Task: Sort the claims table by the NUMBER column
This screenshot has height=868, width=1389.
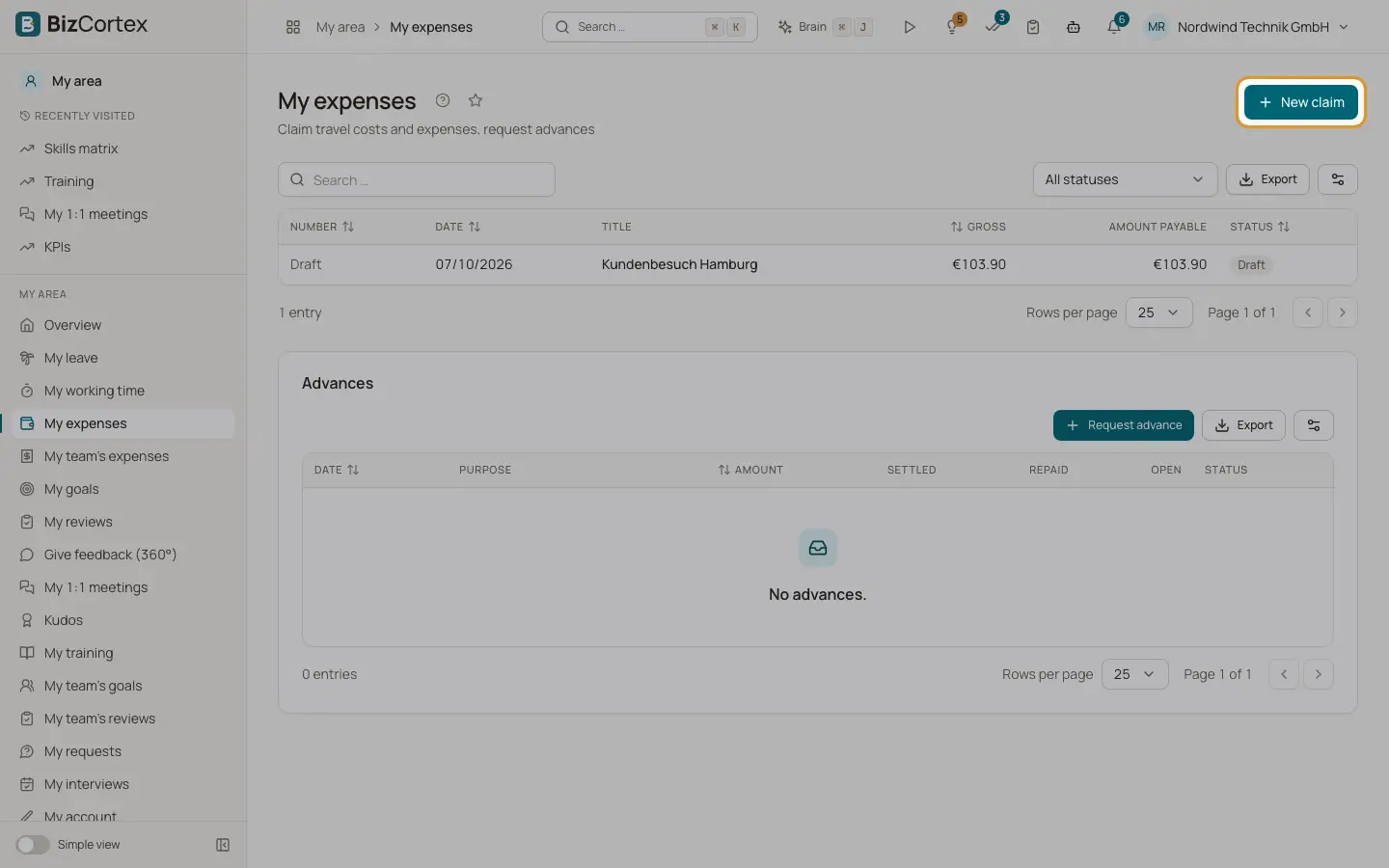Action: pos(322,227)
